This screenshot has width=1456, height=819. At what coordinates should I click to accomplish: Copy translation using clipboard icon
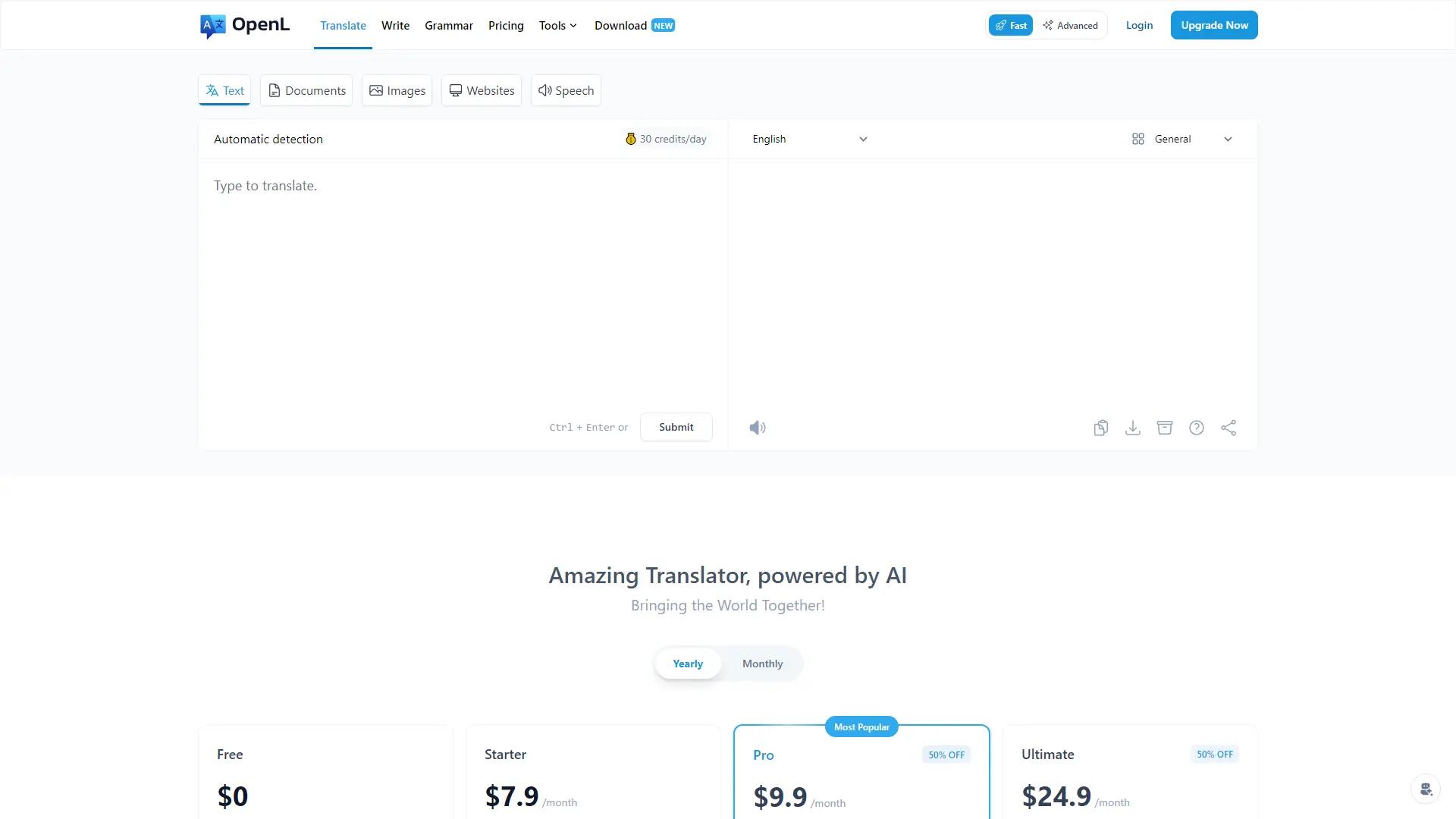1101,428
